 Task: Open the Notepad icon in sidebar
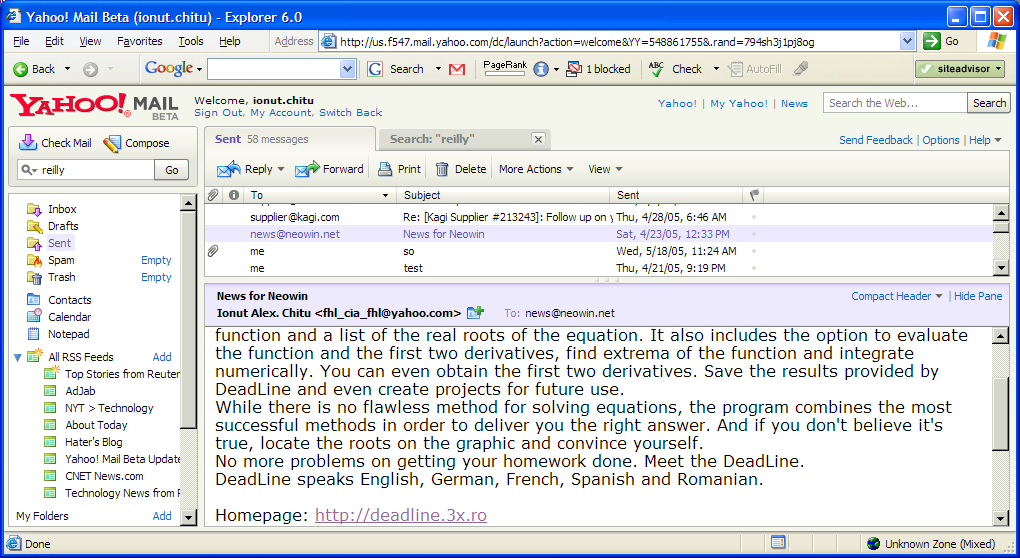point(34,334)
